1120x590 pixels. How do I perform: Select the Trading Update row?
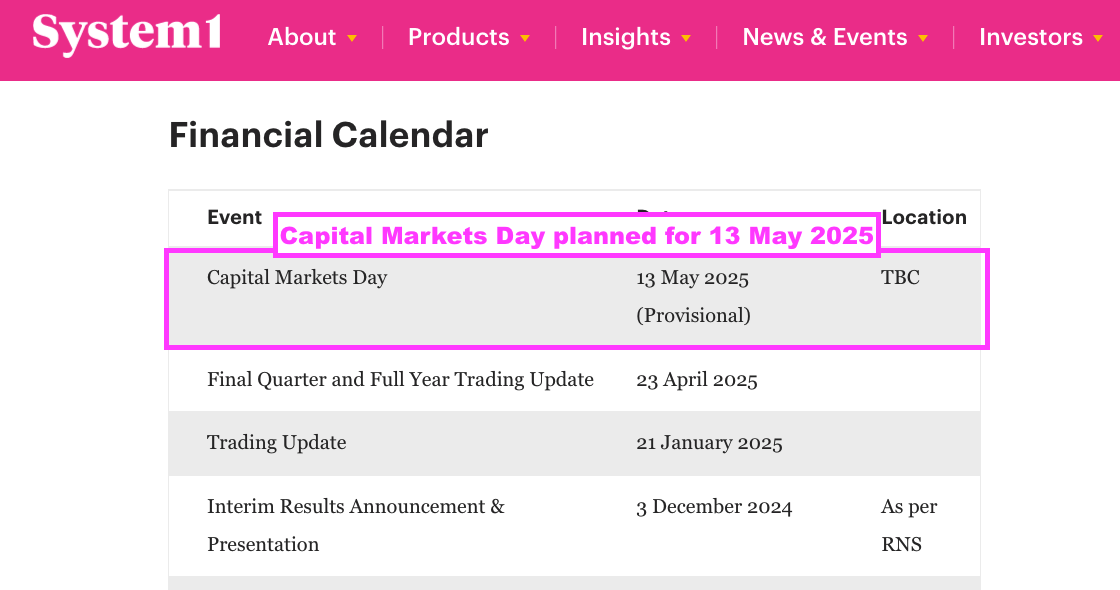574,443
